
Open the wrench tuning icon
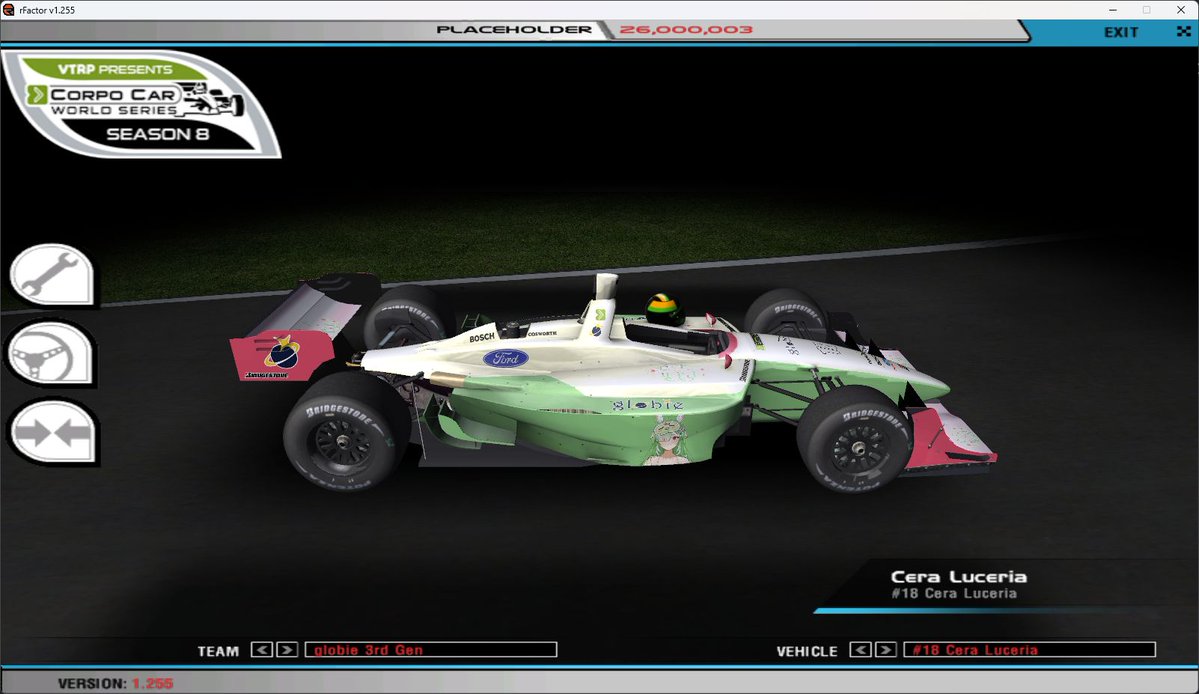pos(52,275)
